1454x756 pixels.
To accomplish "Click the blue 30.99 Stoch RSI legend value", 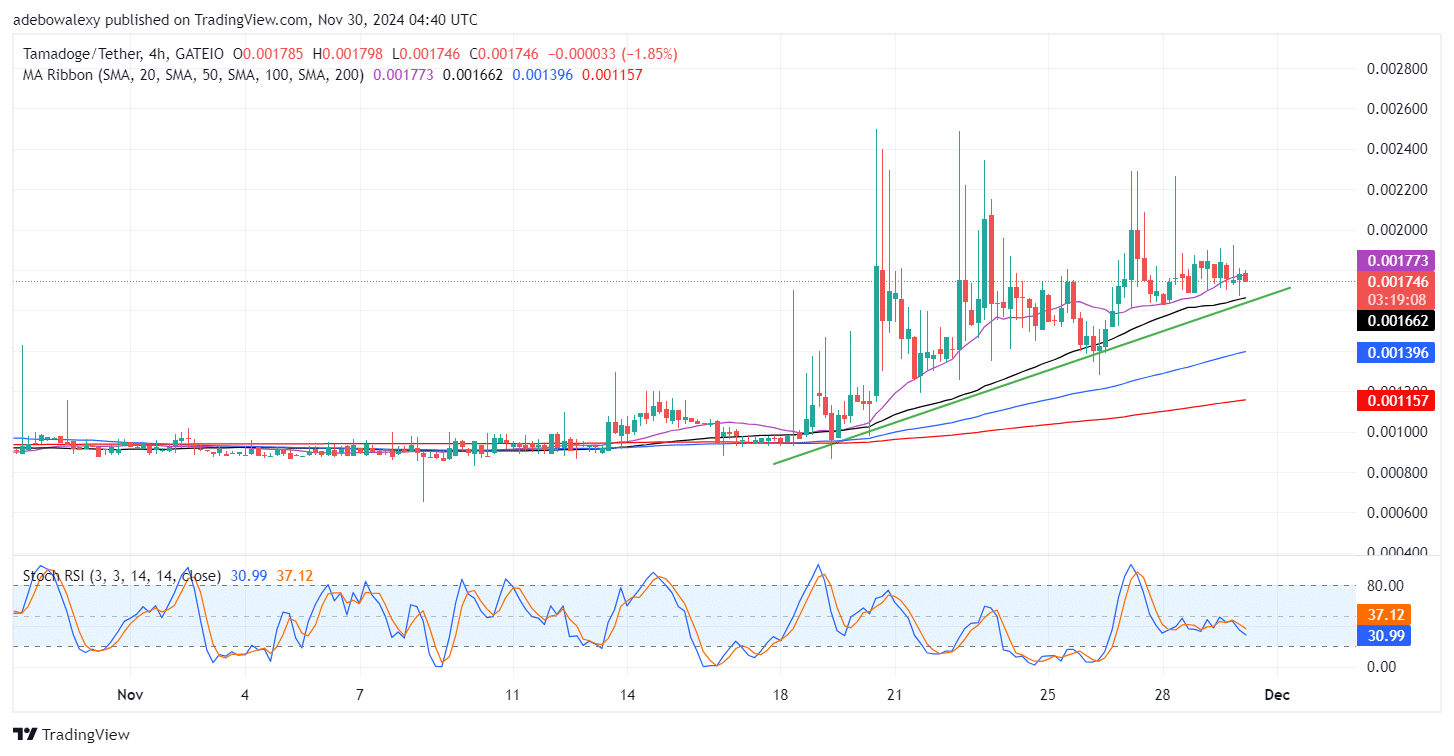I will coord(248,576).
